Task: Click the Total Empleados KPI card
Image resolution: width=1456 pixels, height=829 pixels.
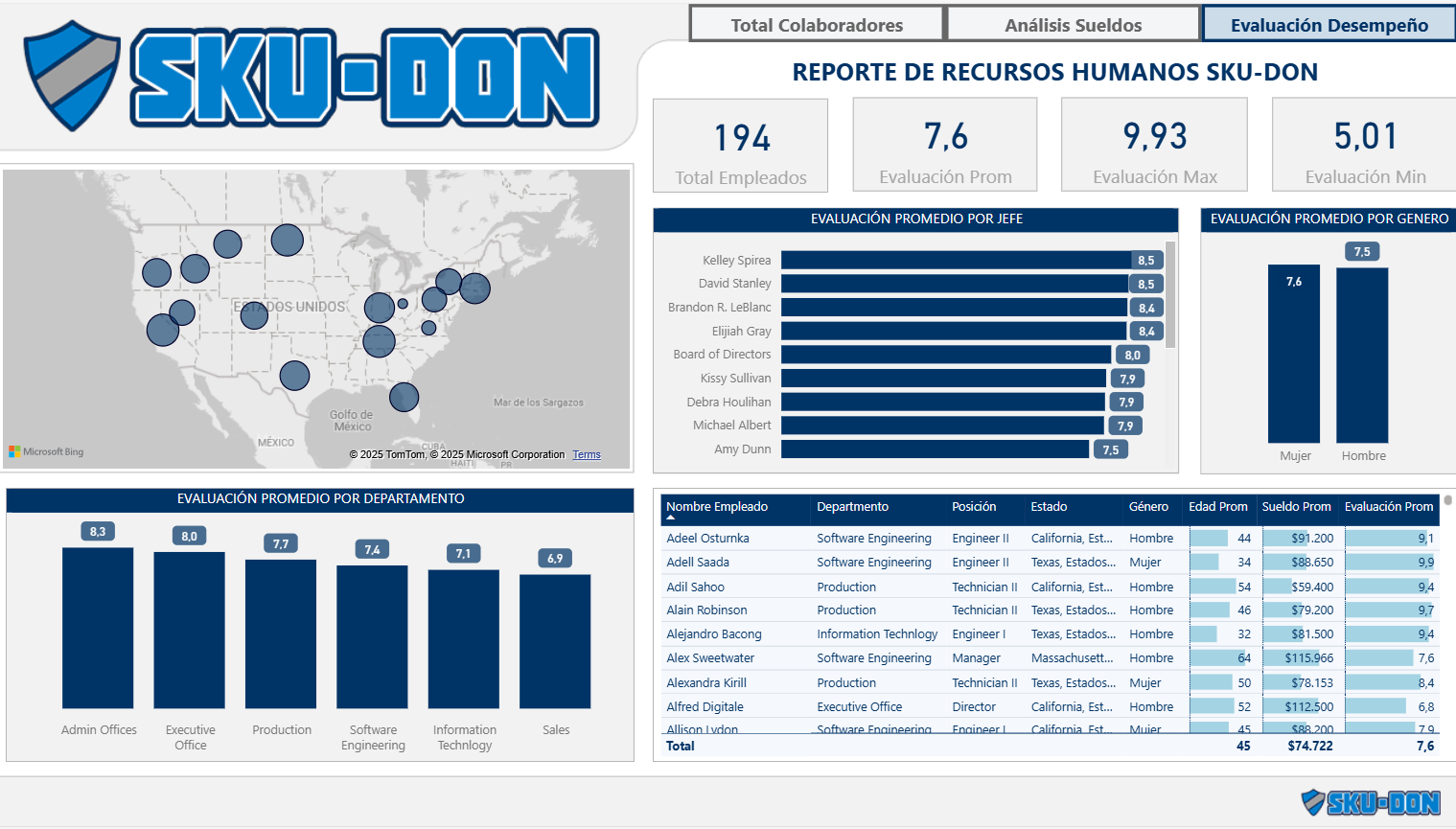Action: pyautogui.click(x=740, y=145)
